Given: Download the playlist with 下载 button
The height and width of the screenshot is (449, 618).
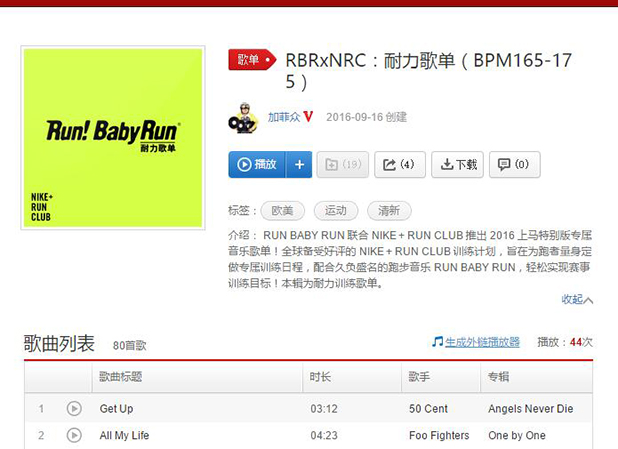Looking at the screenshot, I should (x=457, y=164).
